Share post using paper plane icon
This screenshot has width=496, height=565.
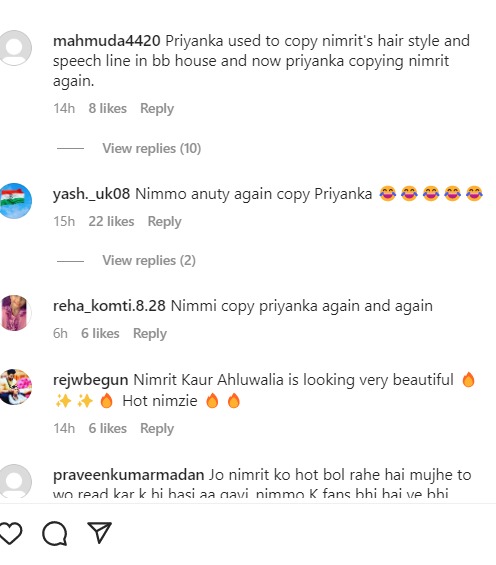coord(99,532)
